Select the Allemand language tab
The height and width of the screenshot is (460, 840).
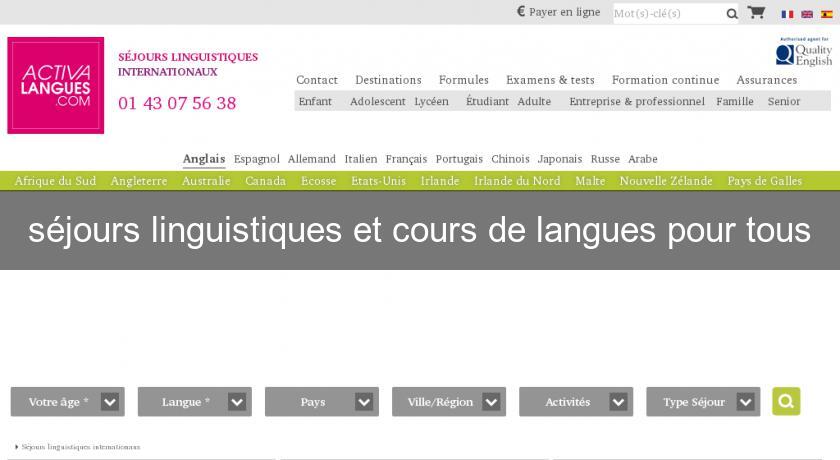pyautogui.click(x=312, y=159)
